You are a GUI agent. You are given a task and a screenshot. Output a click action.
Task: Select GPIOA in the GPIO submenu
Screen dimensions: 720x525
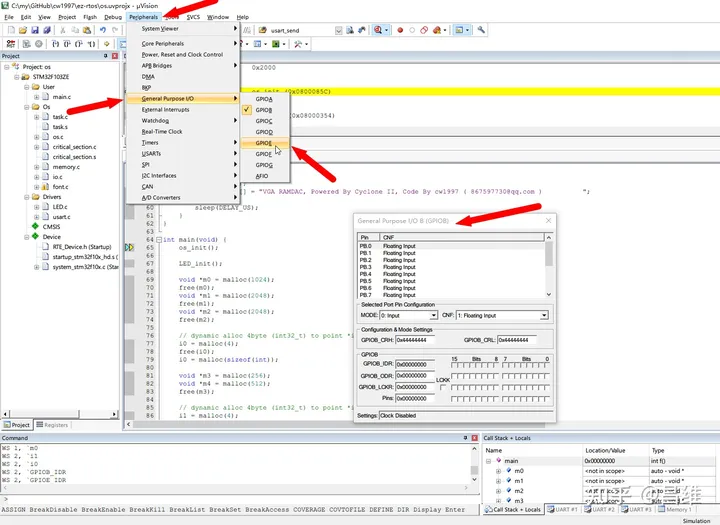265,99
